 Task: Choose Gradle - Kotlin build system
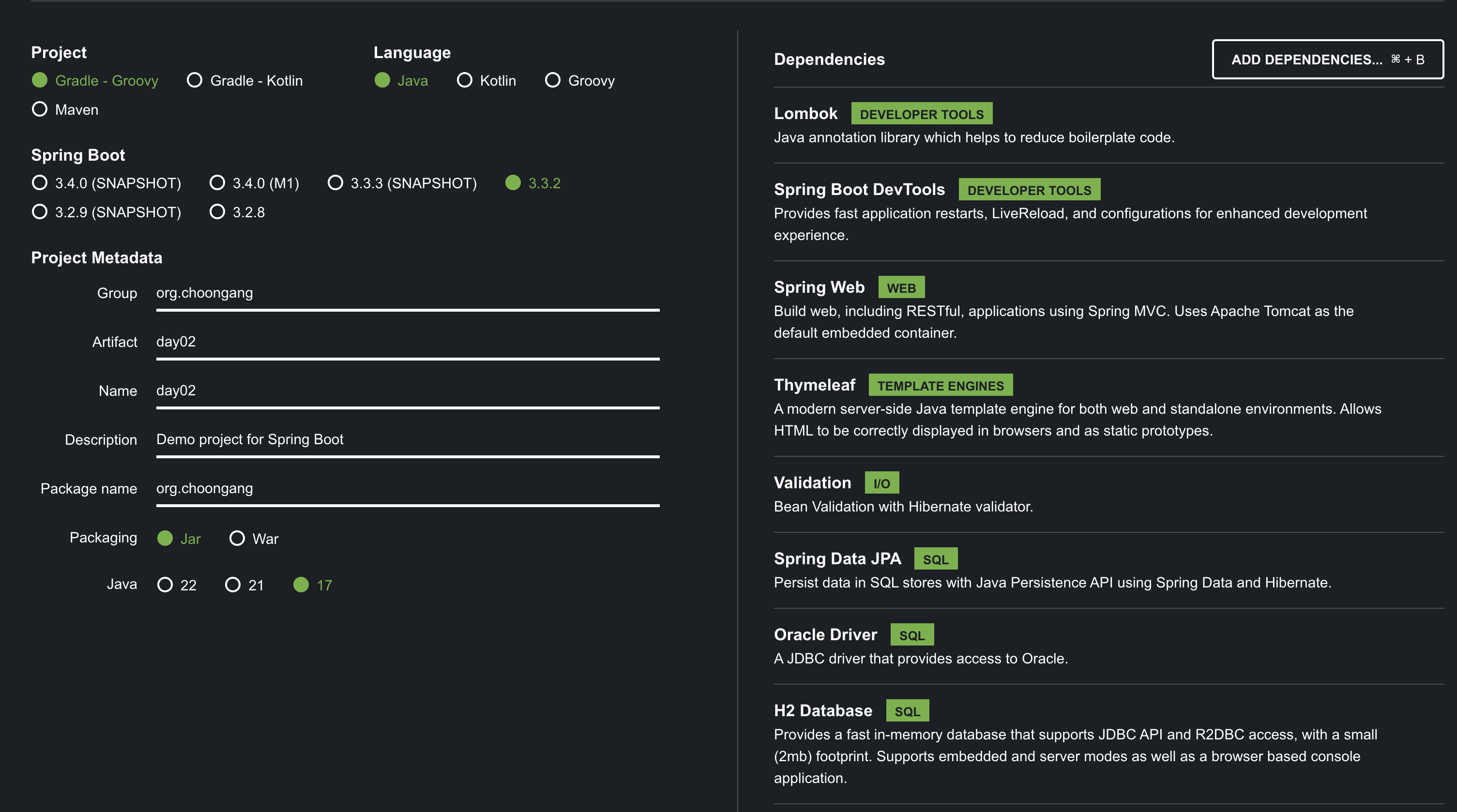(x=195, y=80)
